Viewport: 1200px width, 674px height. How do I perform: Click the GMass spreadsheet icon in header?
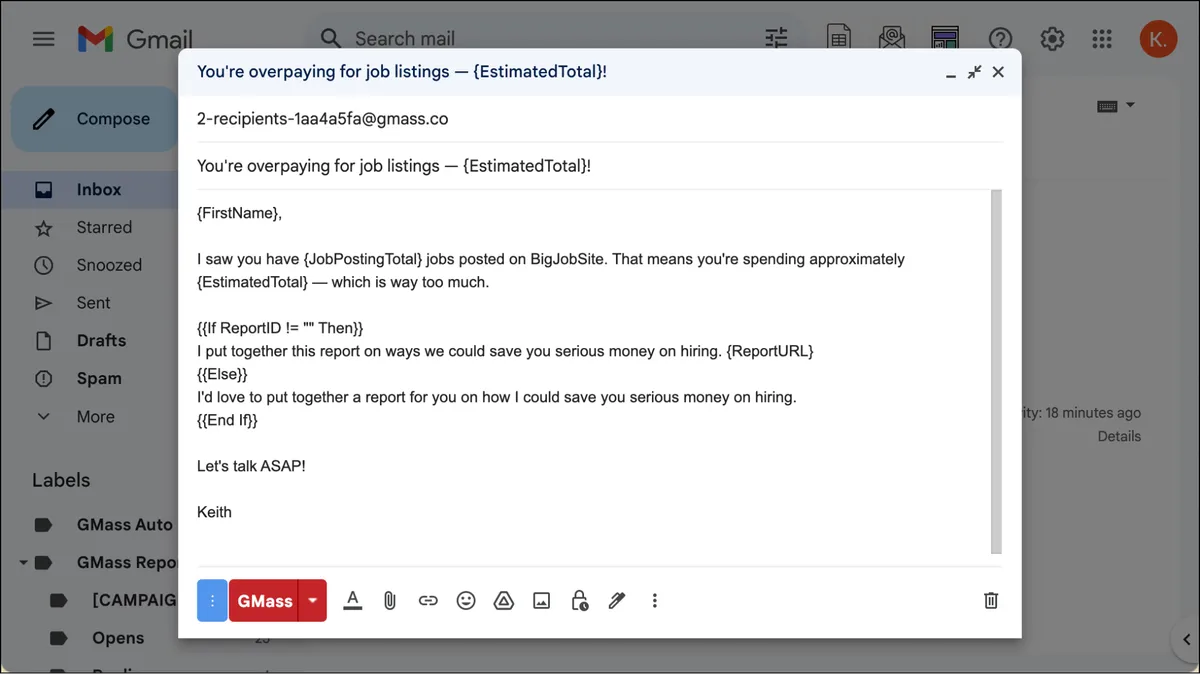(838, 39)
